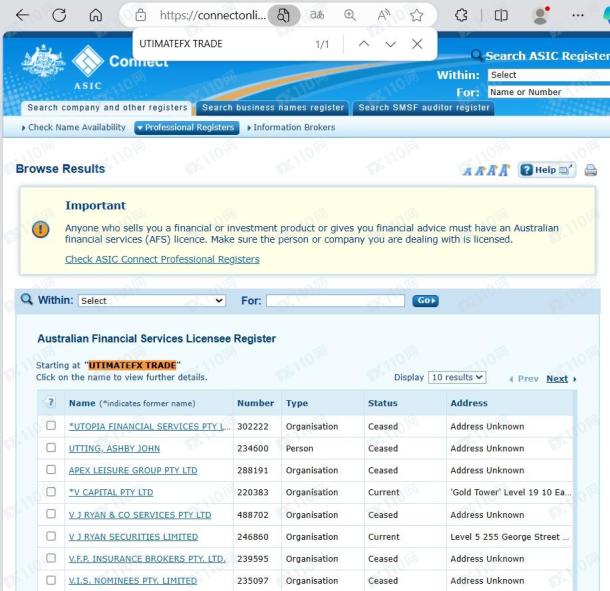
Task: Open the browser extensions puzzle icon
Action: tap(461, 15)
